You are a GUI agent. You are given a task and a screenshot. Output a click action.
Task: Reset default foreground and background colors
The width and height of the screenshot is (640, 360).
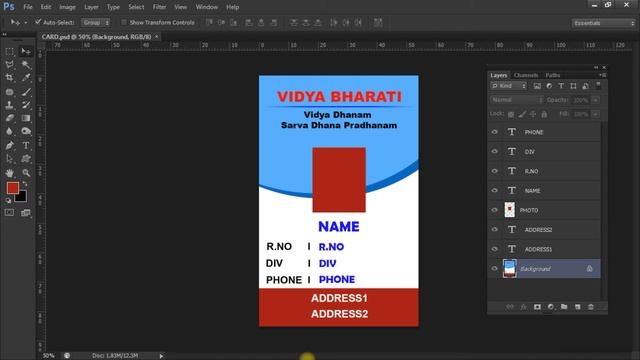[8, 200]
